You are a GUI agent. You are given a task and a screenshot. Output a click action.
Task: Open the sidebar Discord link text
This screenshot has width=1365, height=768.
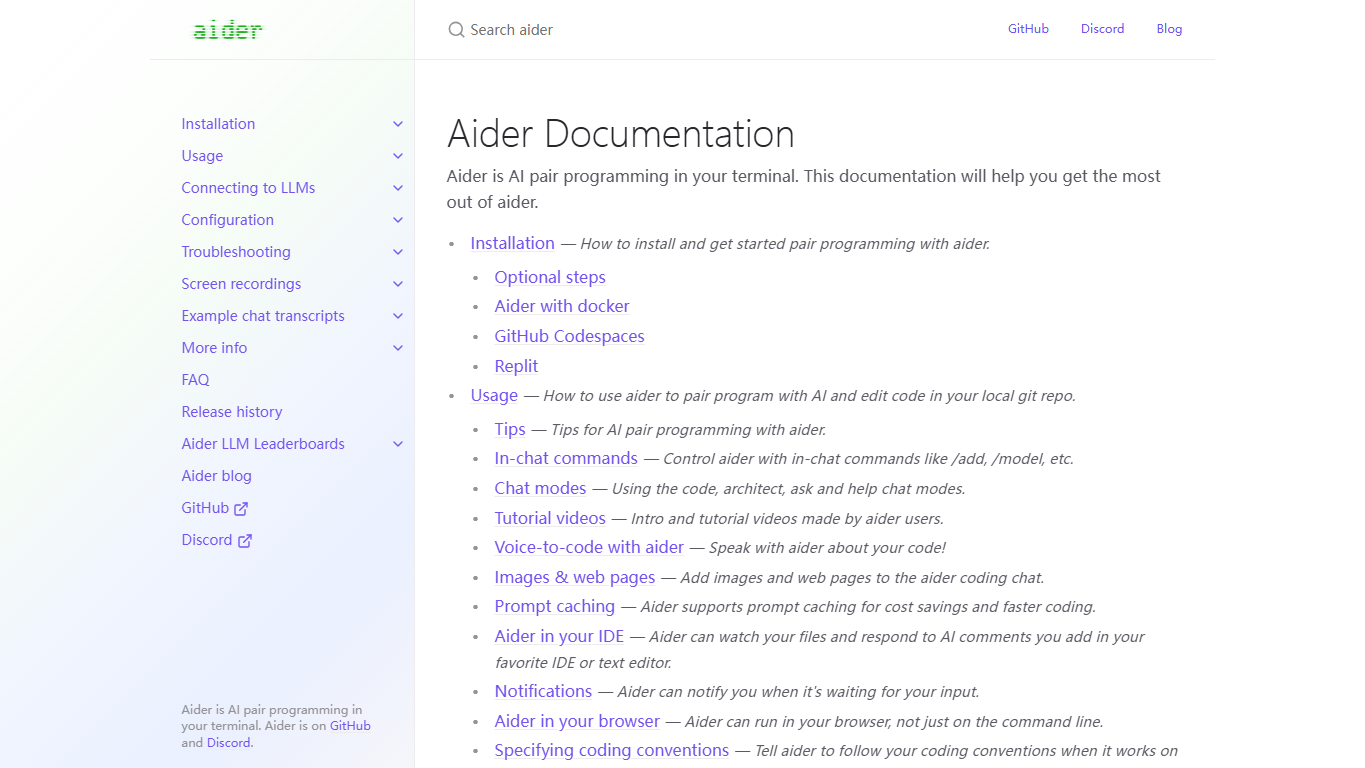[207, 540]
